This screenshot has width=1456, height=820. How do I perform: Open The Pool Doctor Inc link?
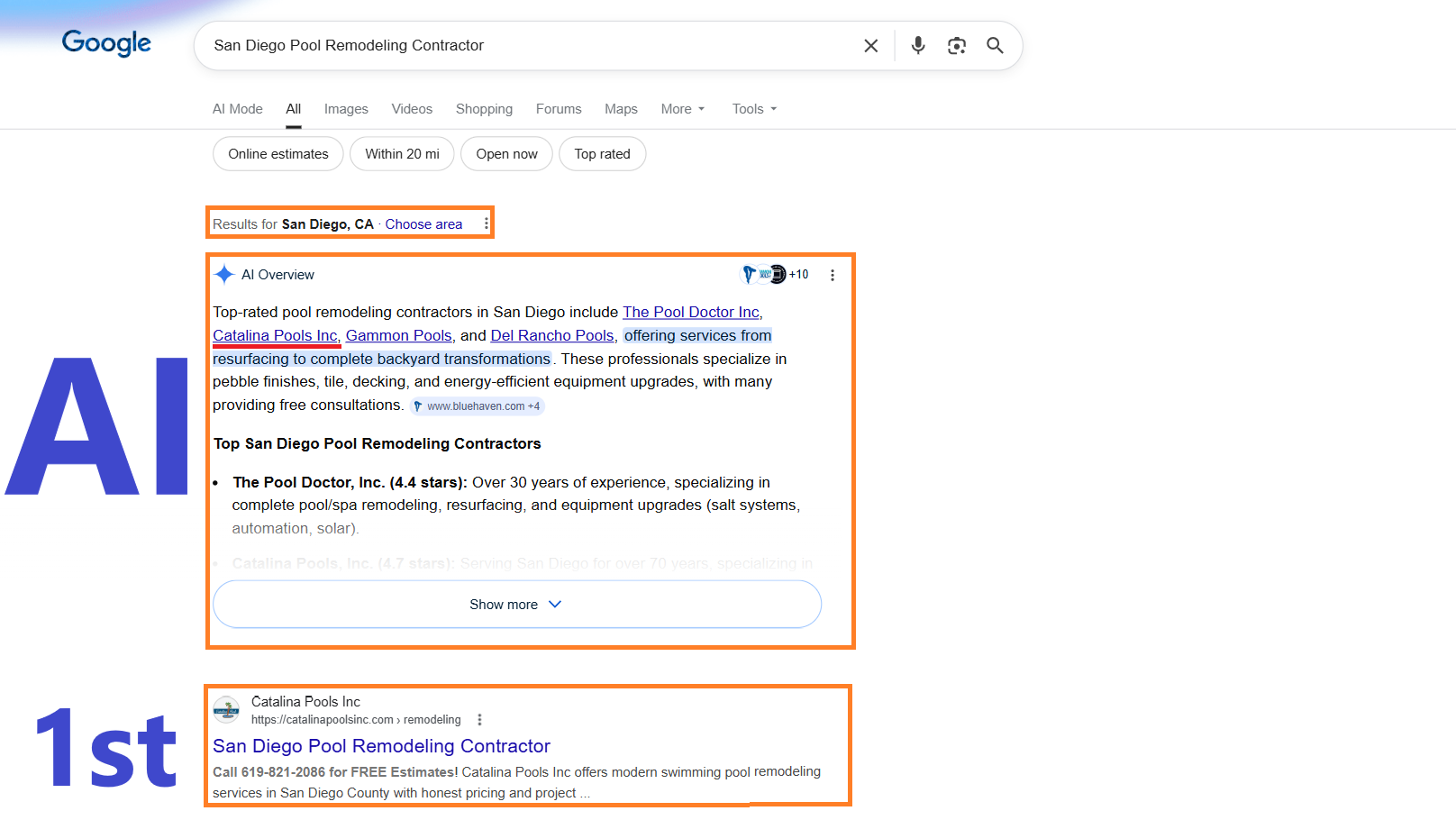[x=690, y=312]
